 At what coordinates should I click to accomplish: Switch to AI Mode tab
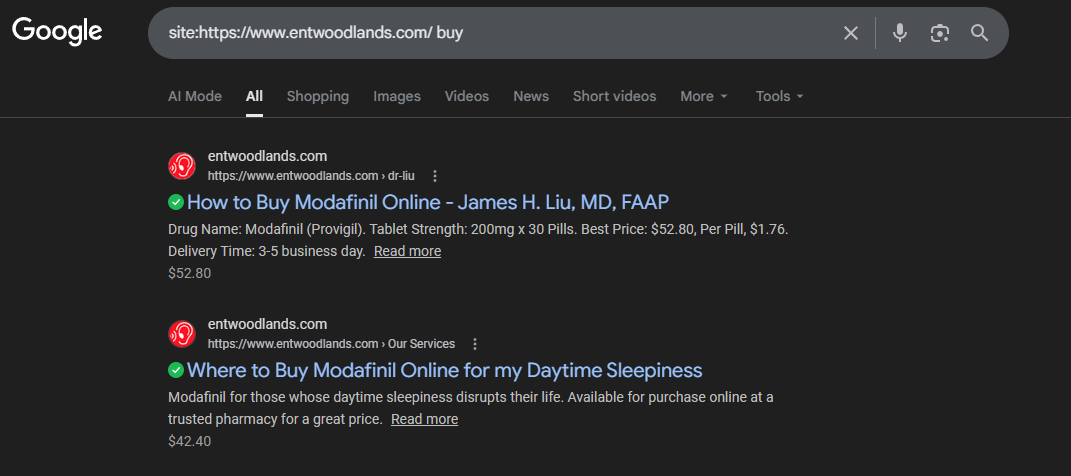[195, 96]
